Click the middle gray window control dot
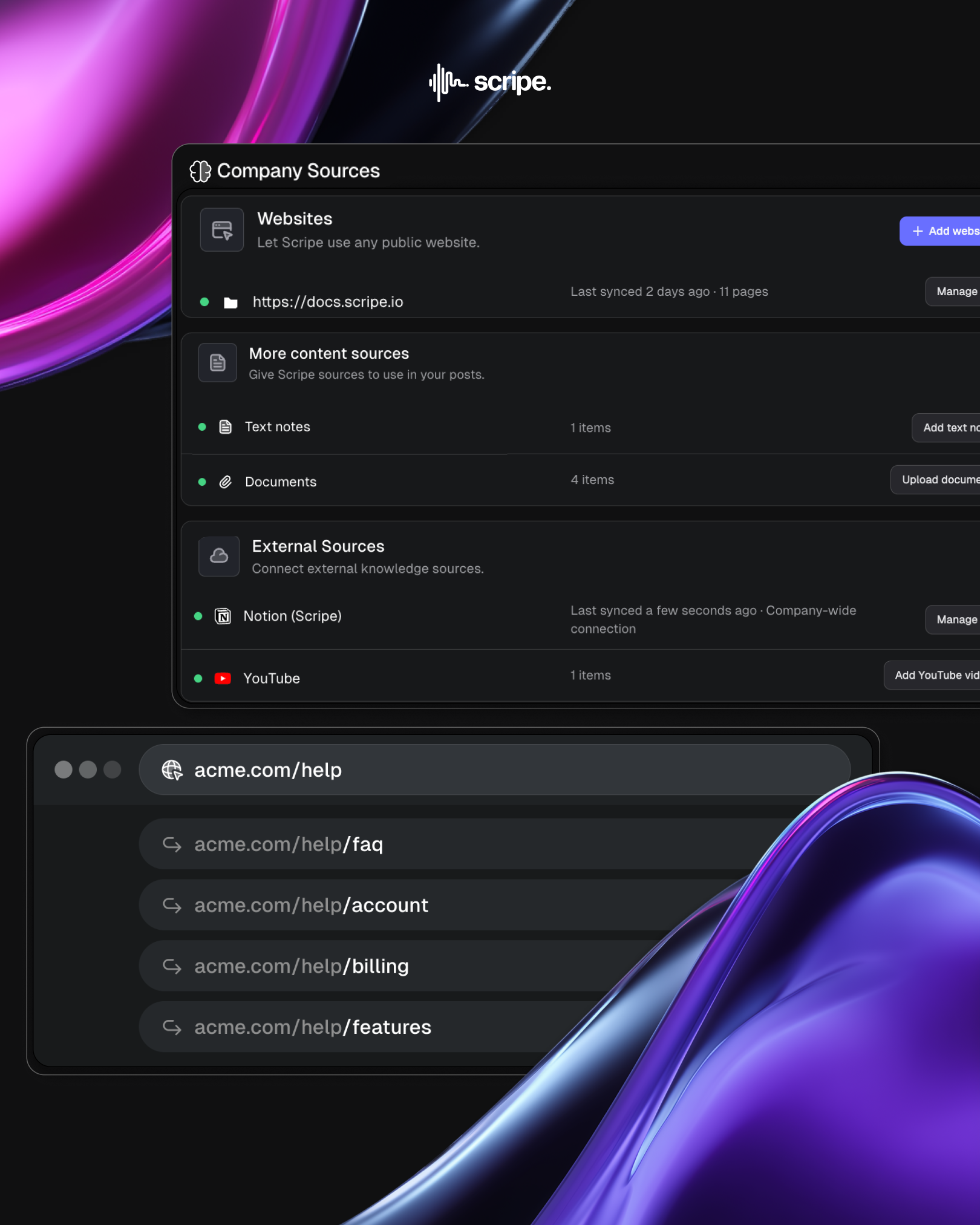 click(88, 769)
